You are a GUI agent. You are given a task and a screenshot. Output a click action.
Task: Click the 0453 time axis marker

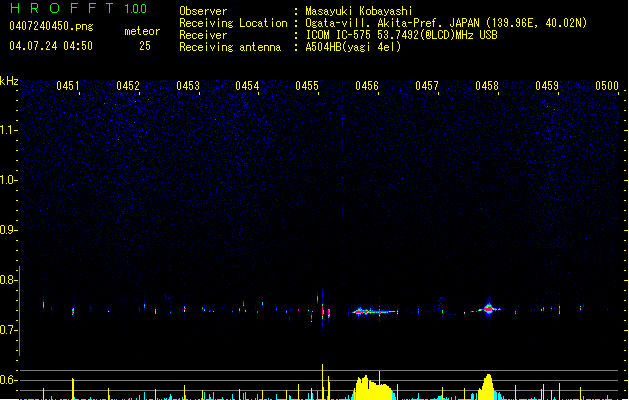pos(188,86)
